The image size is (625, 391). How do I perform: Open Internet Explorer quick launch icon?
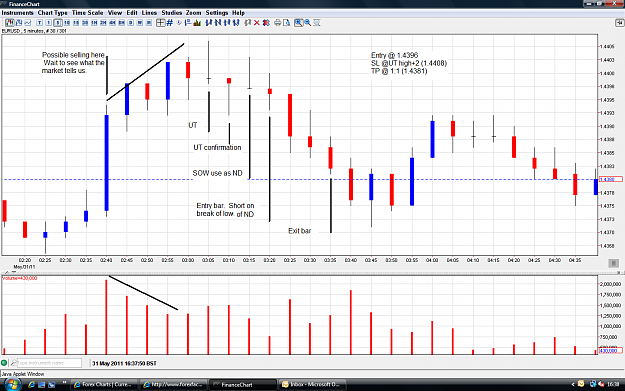(31, 385)
